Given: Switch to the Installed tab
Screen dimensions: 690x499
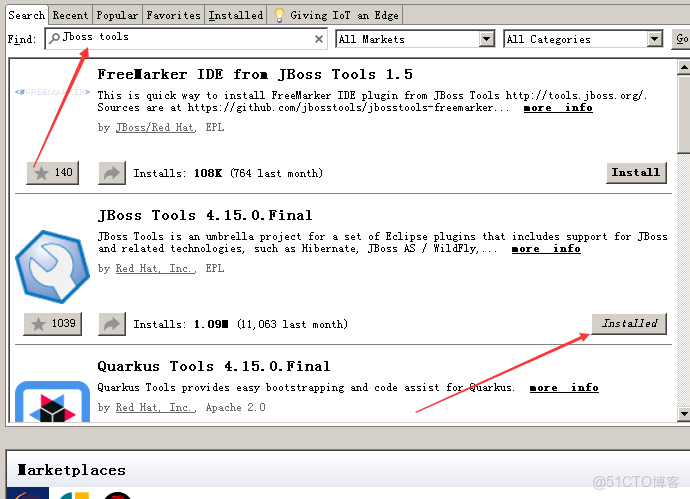Looking at the screenshot, I should (x=236, y=15).
